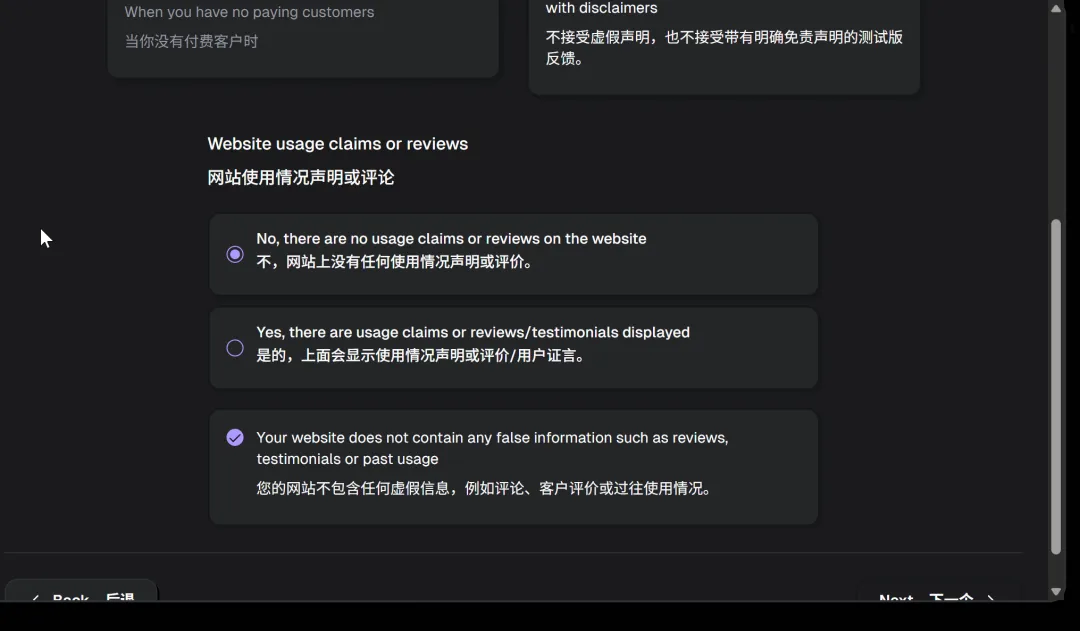Click the "Website usage claims or reviews" heading
This screenshot has height=631, width=1080.
[x=337, y=144]
